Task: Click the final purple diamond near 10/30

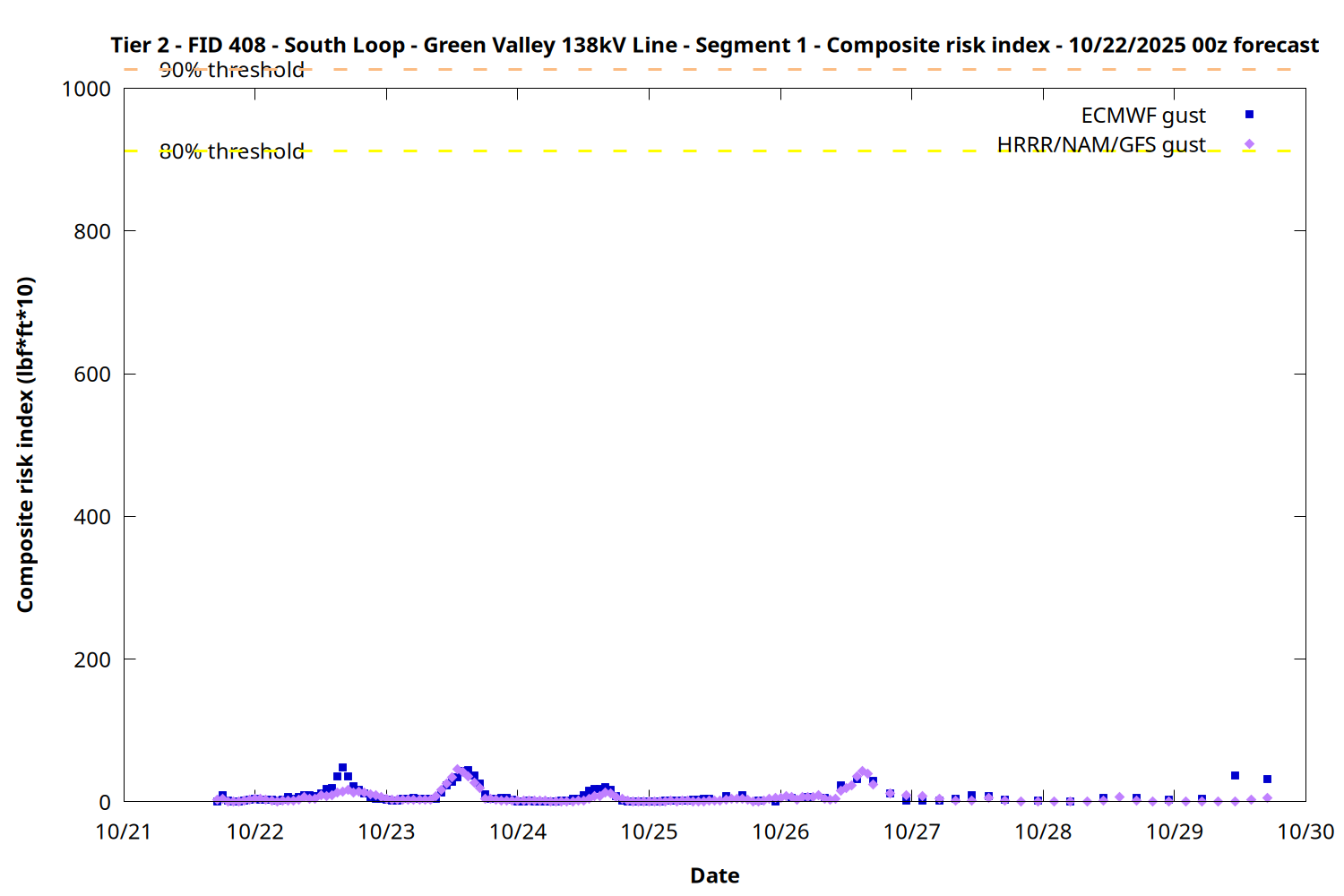Action: click(1267, 797)
